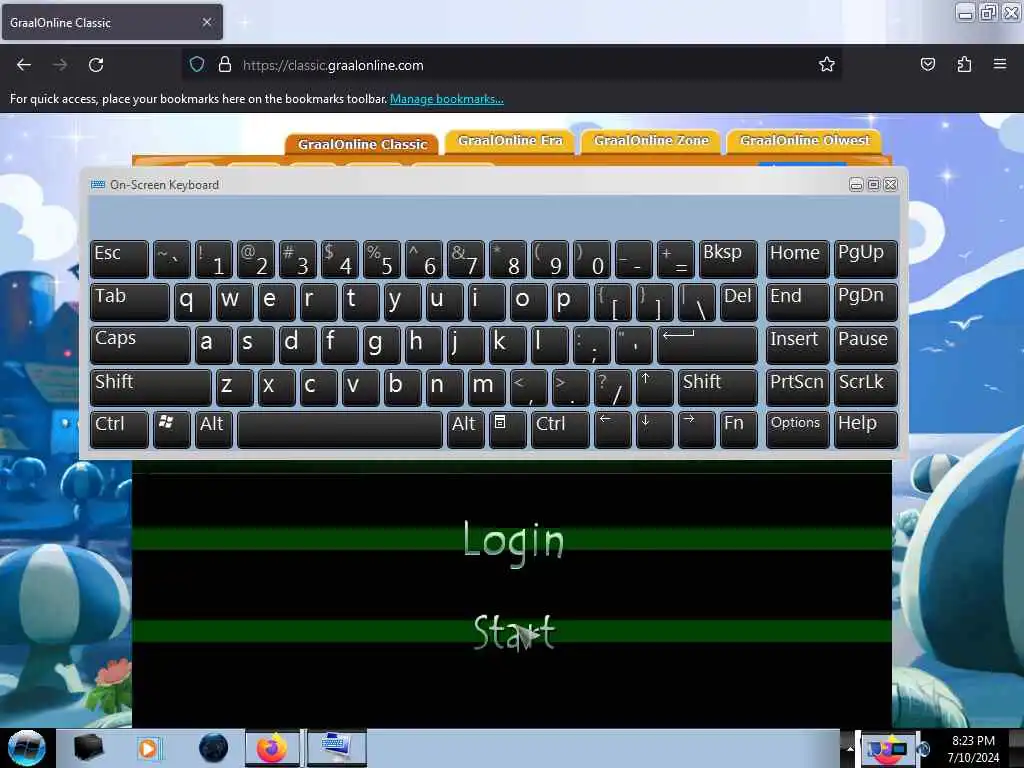Tap the Esc key on On-Screen Keyboard
Screen dimensions: 1024x768
coord(119,259)
